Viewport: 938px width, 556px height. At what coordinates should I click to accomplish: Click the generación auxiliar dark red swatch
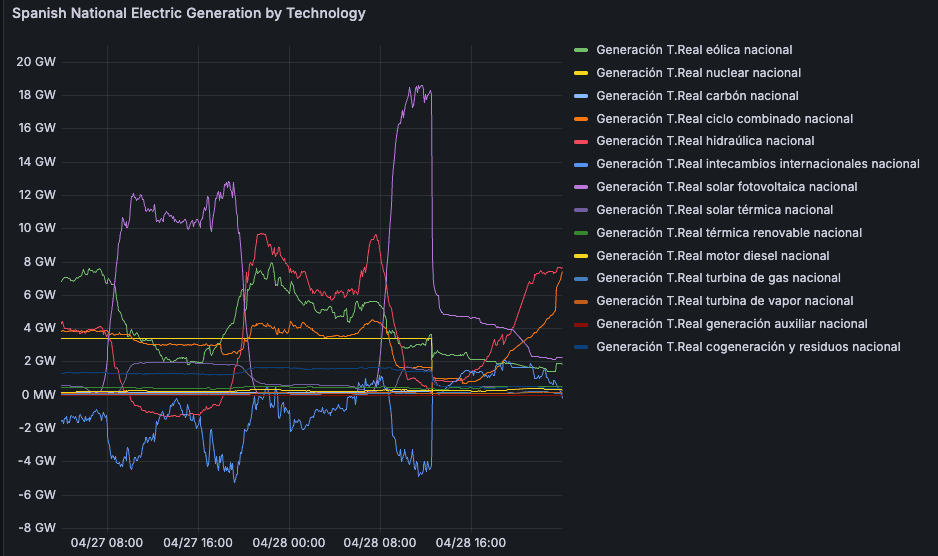(580, 324)
